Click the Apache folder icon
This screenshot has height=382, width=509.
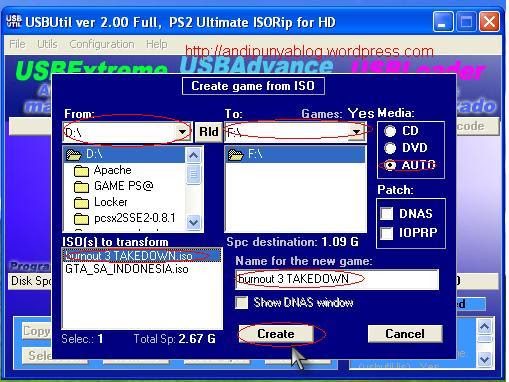pyautogui.click(x=81, y=171)
